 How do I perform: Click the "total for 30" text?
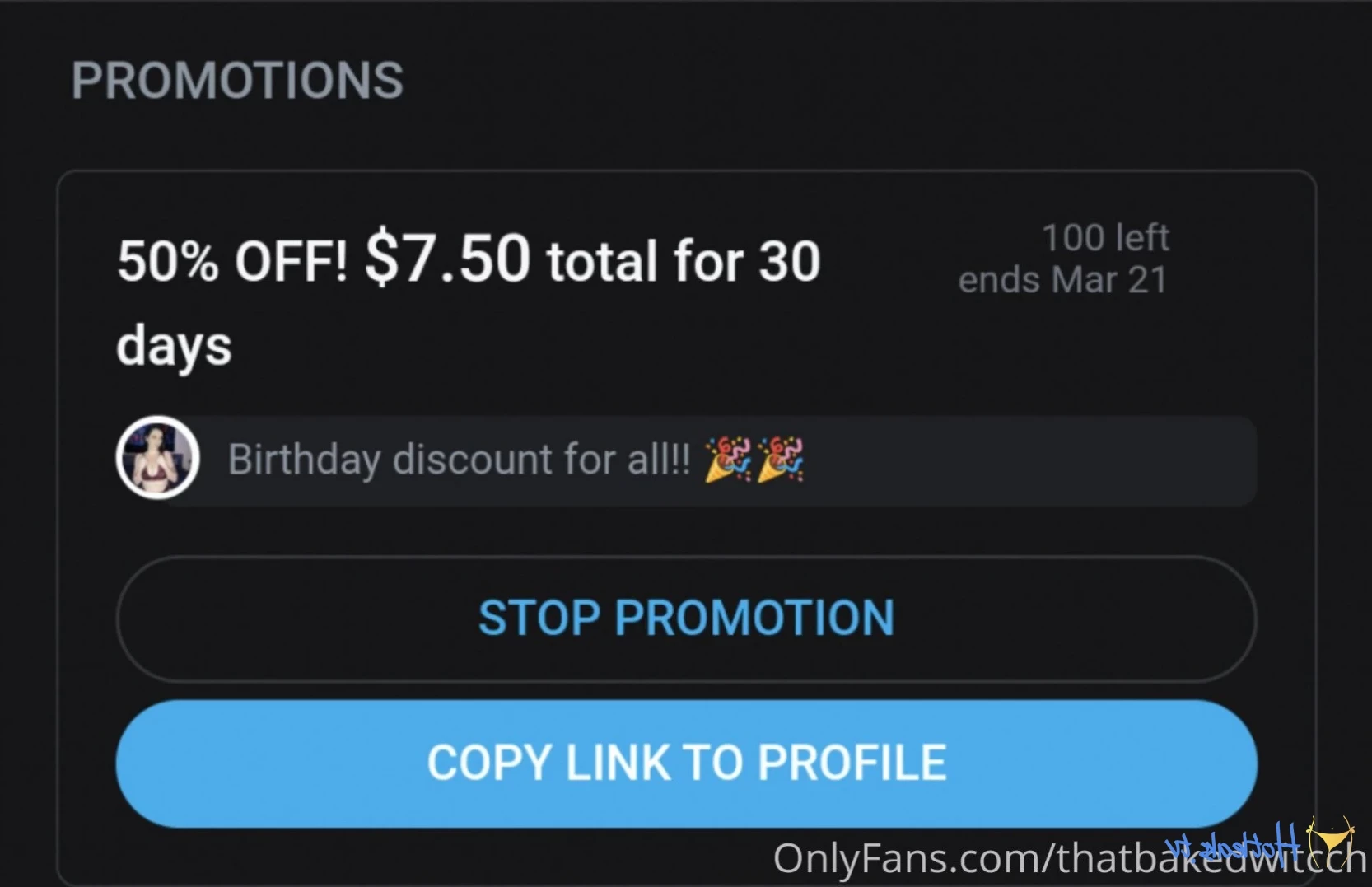pyautogui.click(x=683, y=261)
